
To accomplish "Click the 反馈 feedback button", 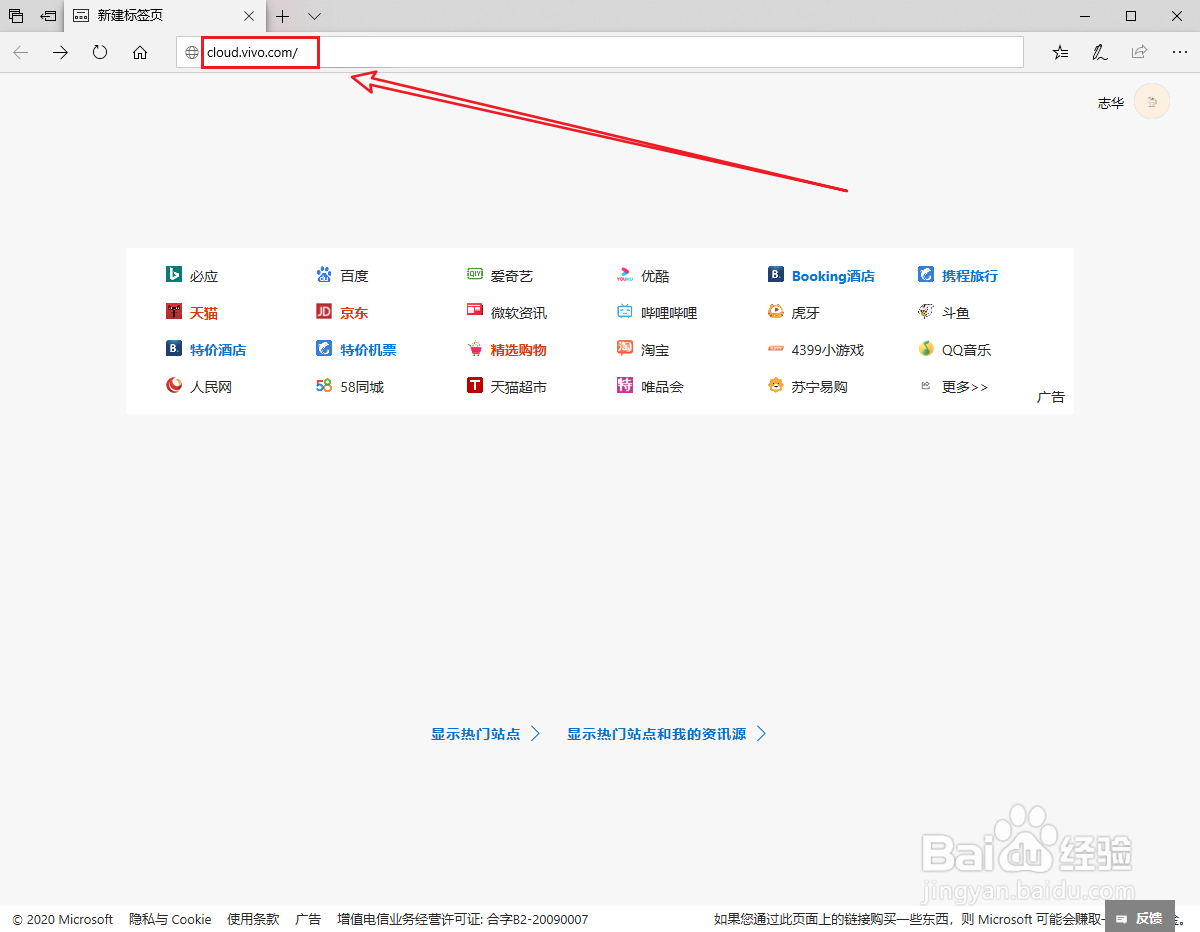I will click(1139, 918).
